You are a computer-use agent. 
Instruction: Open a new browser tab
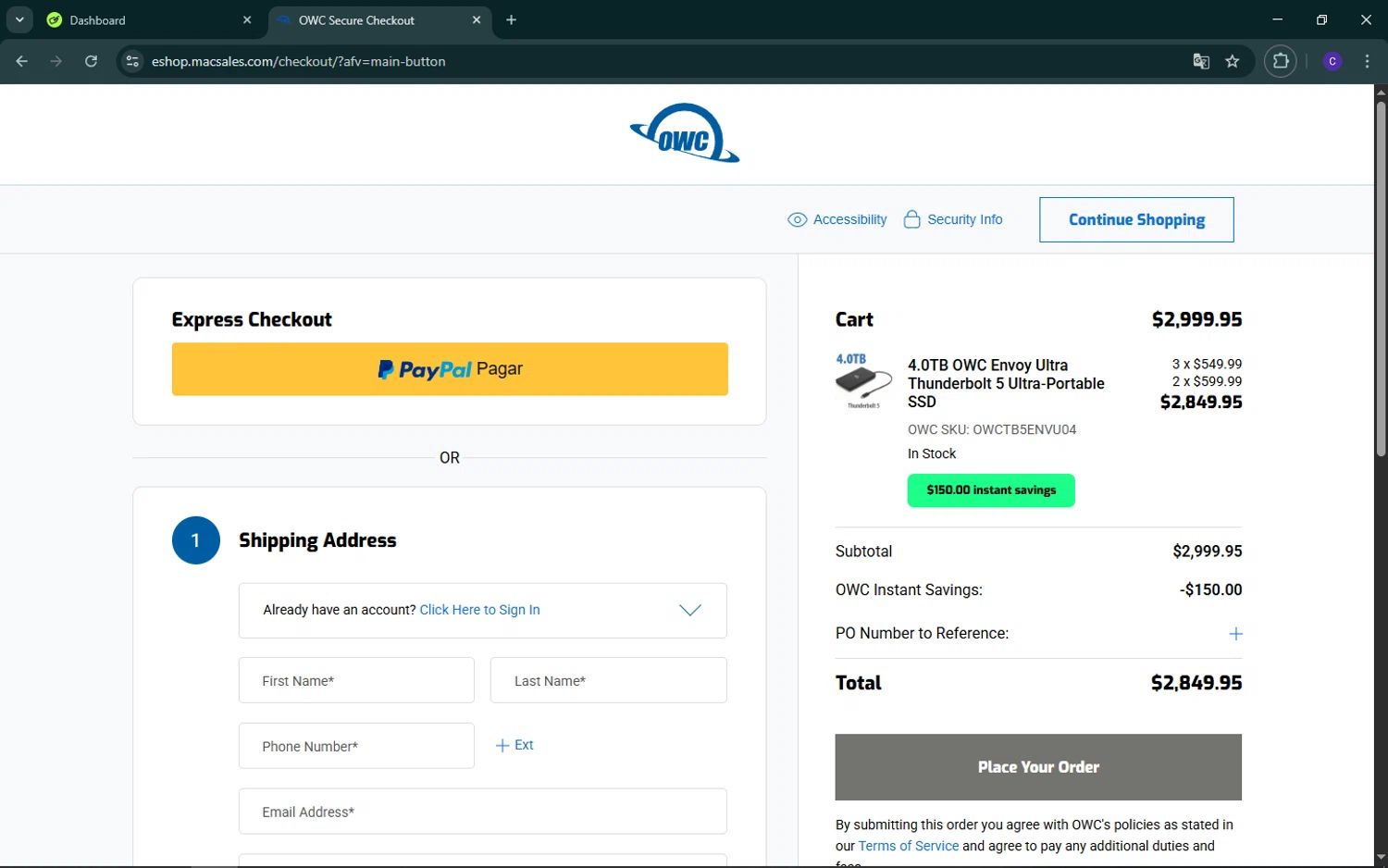point(511,19)
